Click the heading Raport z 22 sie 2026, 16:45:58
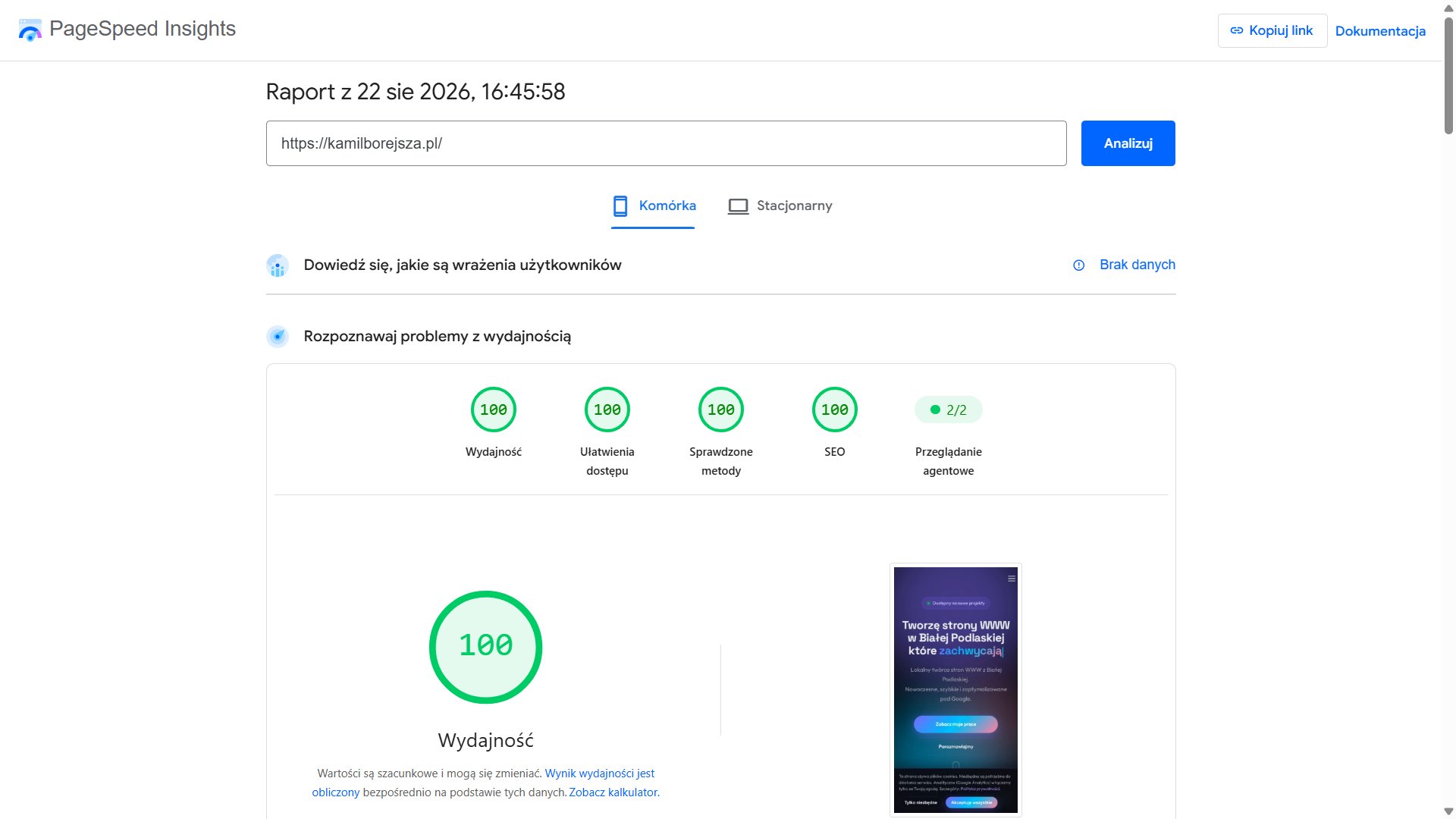The image size is (1456, 819). 416,92
